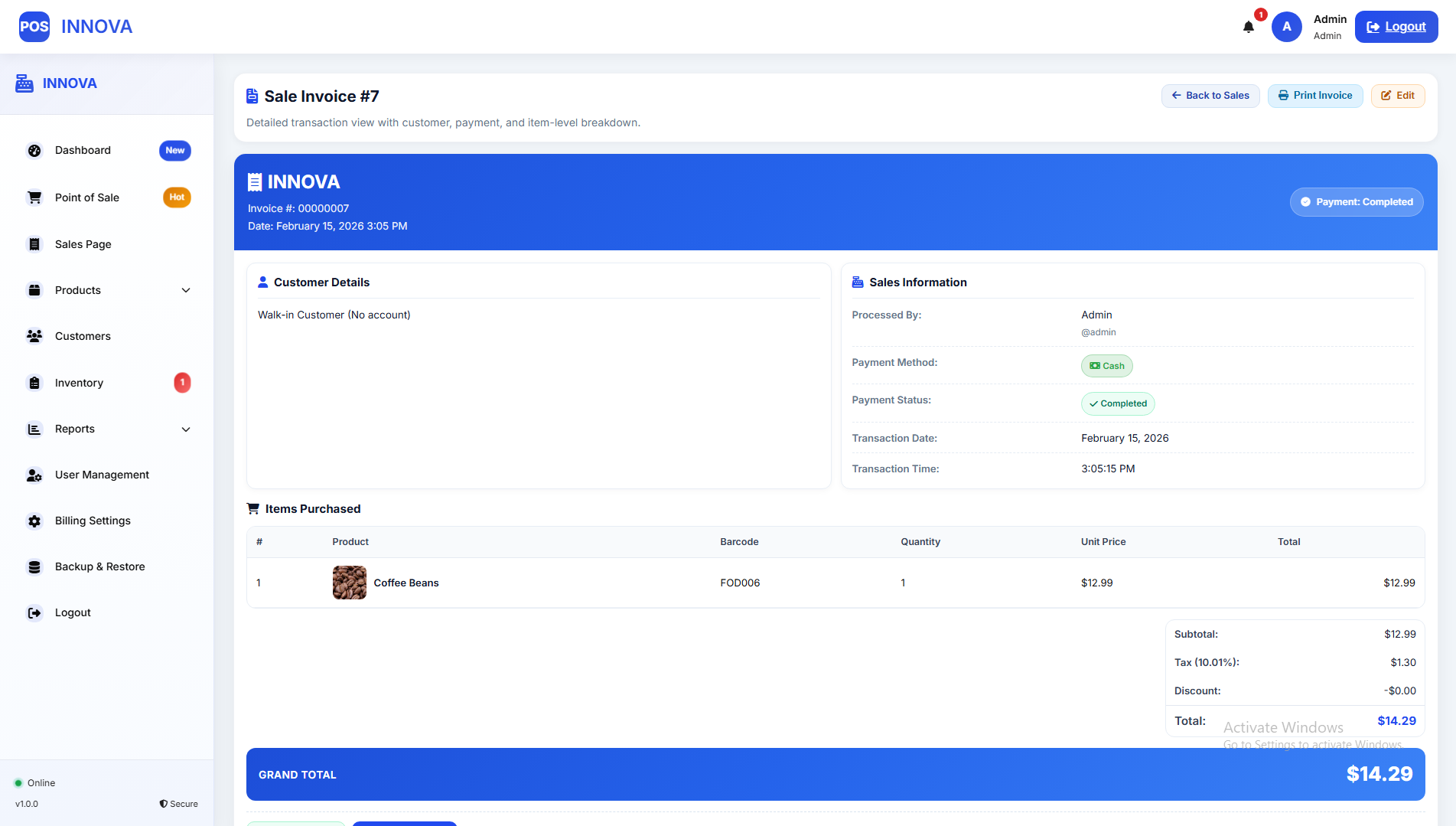Click the Admin avatar circle
Screen dimensions: 1456x826
(x=1286, y=27)
